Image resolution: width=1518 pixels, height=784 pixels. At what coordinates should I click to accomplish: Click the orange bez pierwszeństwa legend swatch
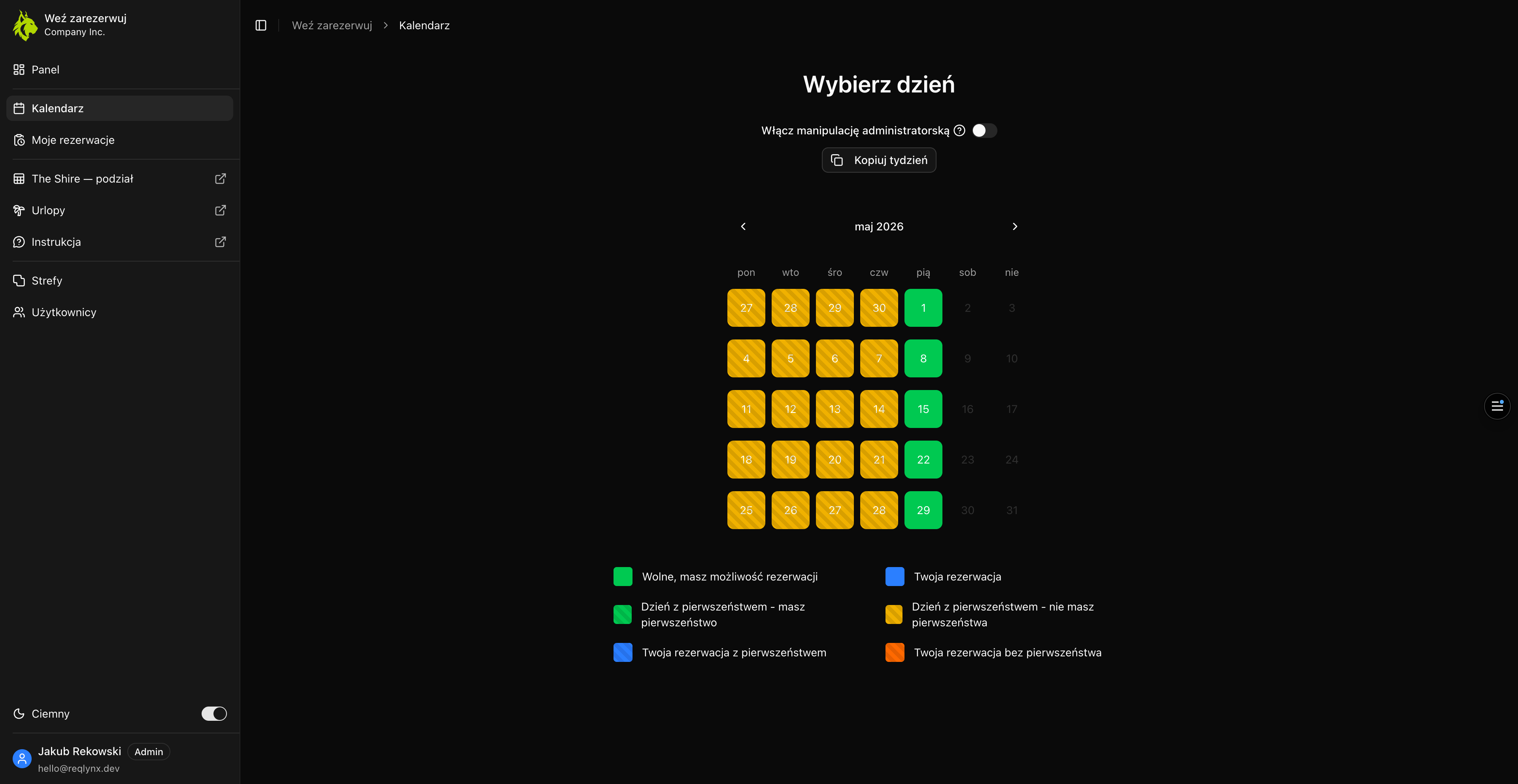pyautogui.click(x=895, y=653)
